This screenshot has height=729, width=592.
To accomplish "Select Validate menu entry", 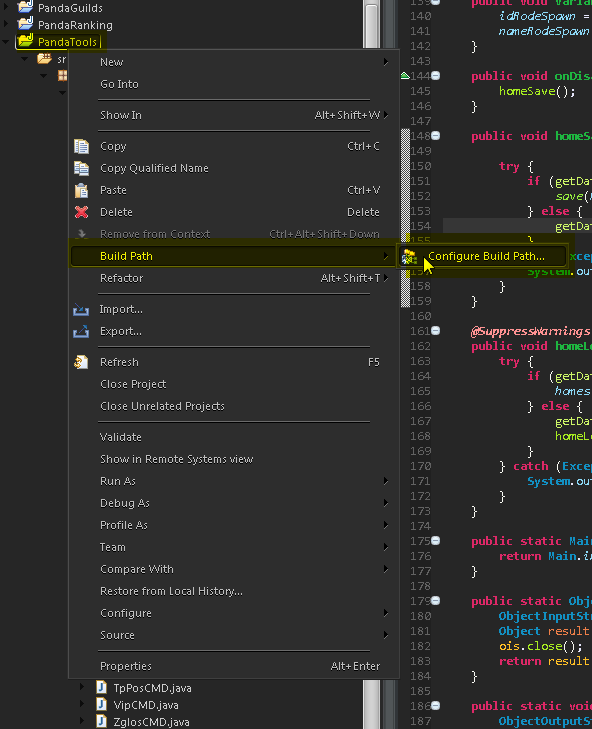I will point(234,437).
